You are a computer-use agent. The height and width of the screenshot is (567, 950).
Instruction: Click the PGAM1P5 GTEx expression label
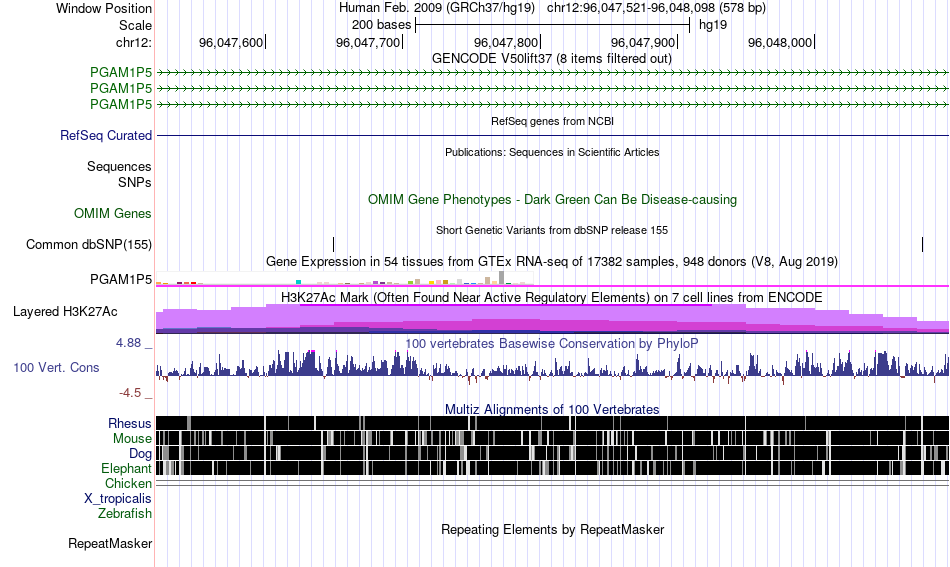[x=121, y=279]
